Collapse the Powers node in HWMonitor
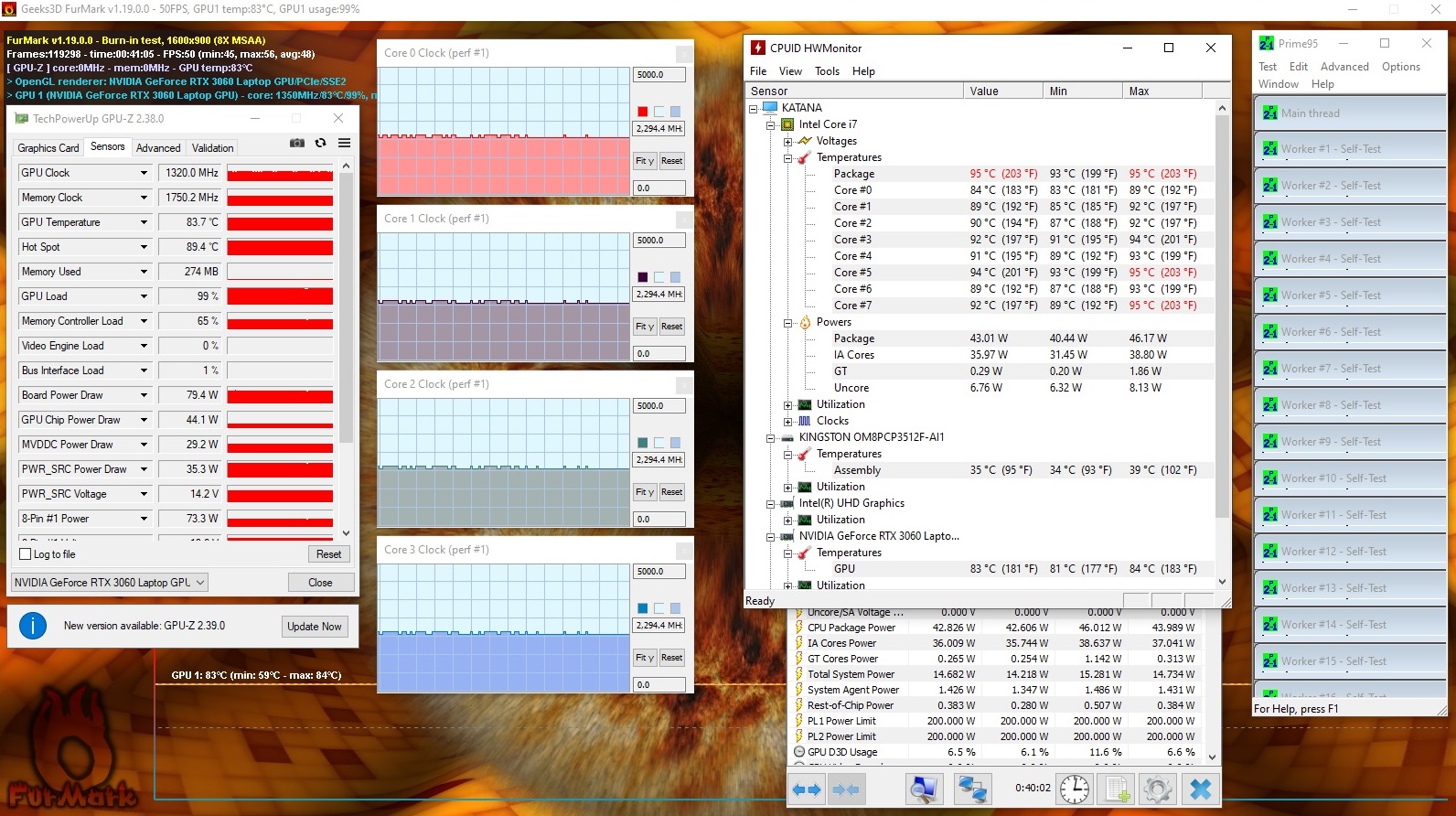Image resolution: width=1456 pixels, height=816 pixels. click(787, 323)
